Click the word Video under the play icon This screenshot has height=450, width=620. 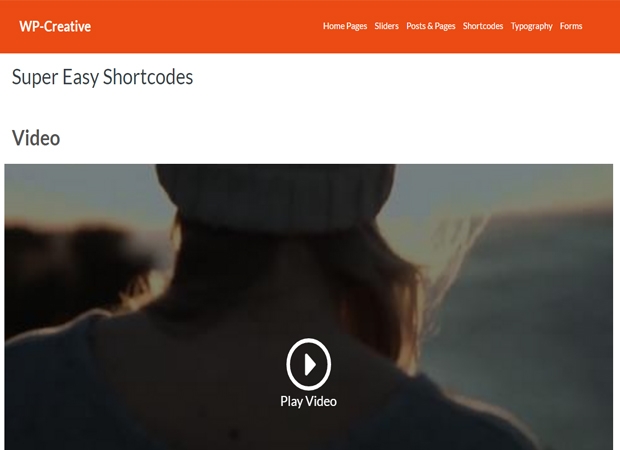click(x=321, y=401)
